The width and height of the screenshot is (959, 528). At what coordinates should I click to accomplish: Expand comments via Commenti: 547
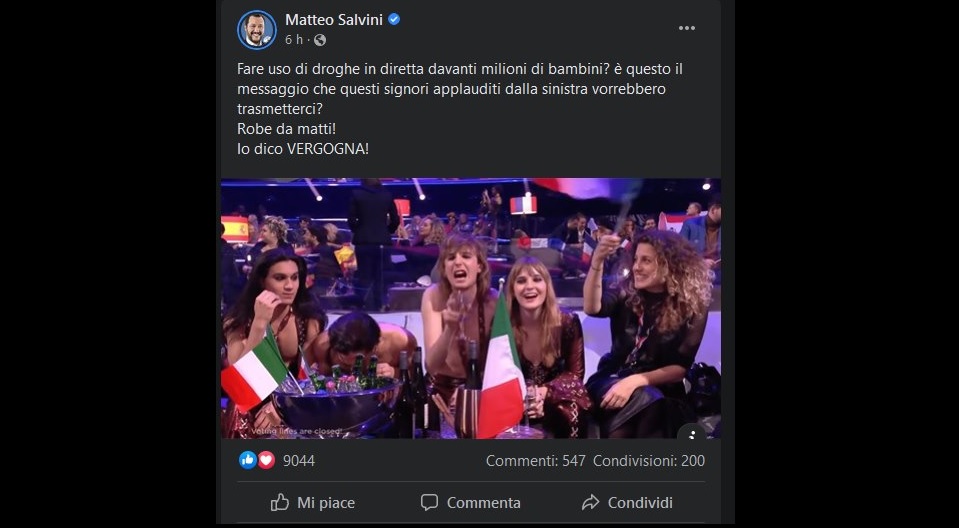(x=534, y=461)
